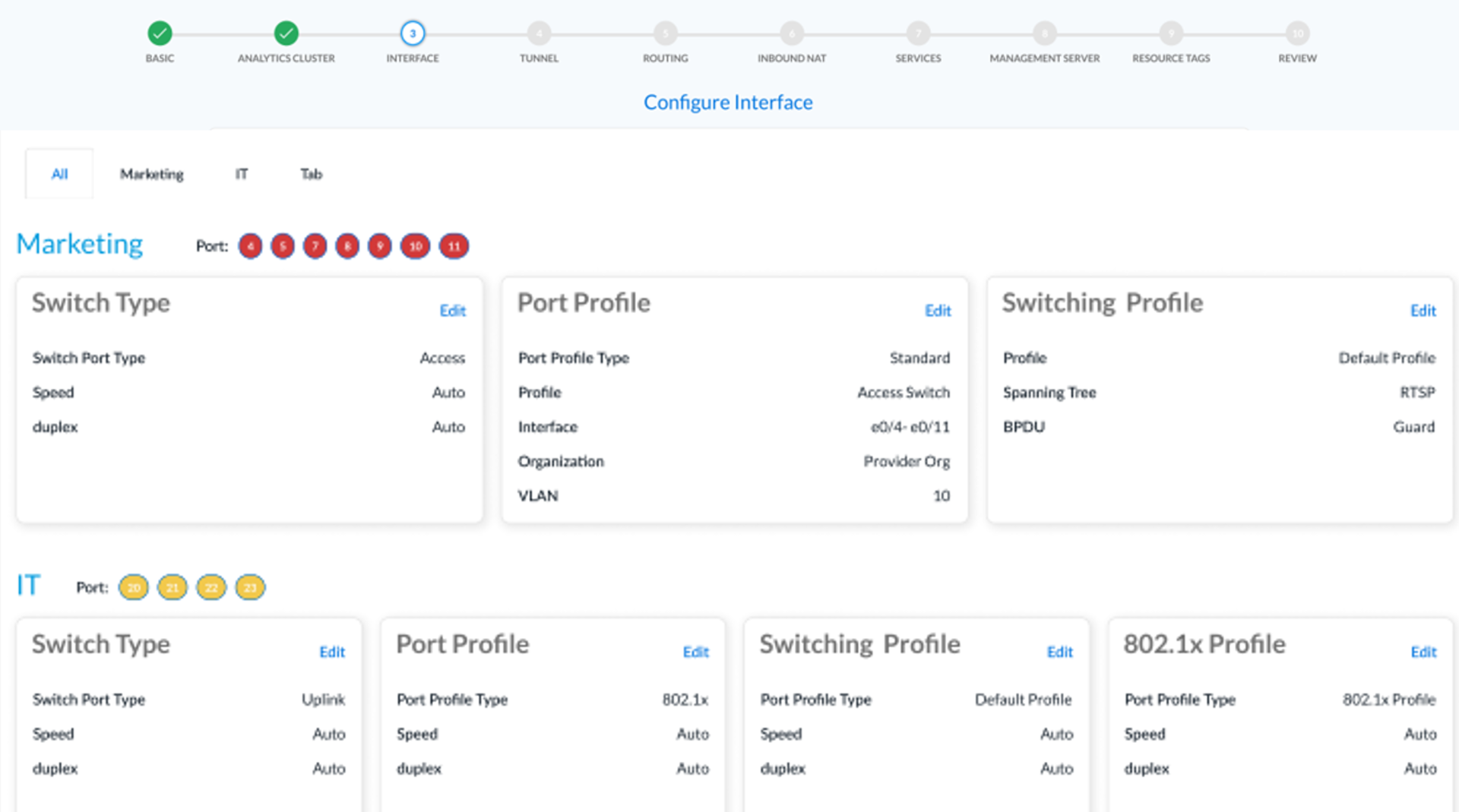The width and height of the screenshot is (1459, 812).
Task: Switch to the Marketing tab
Action: [152, 174]
